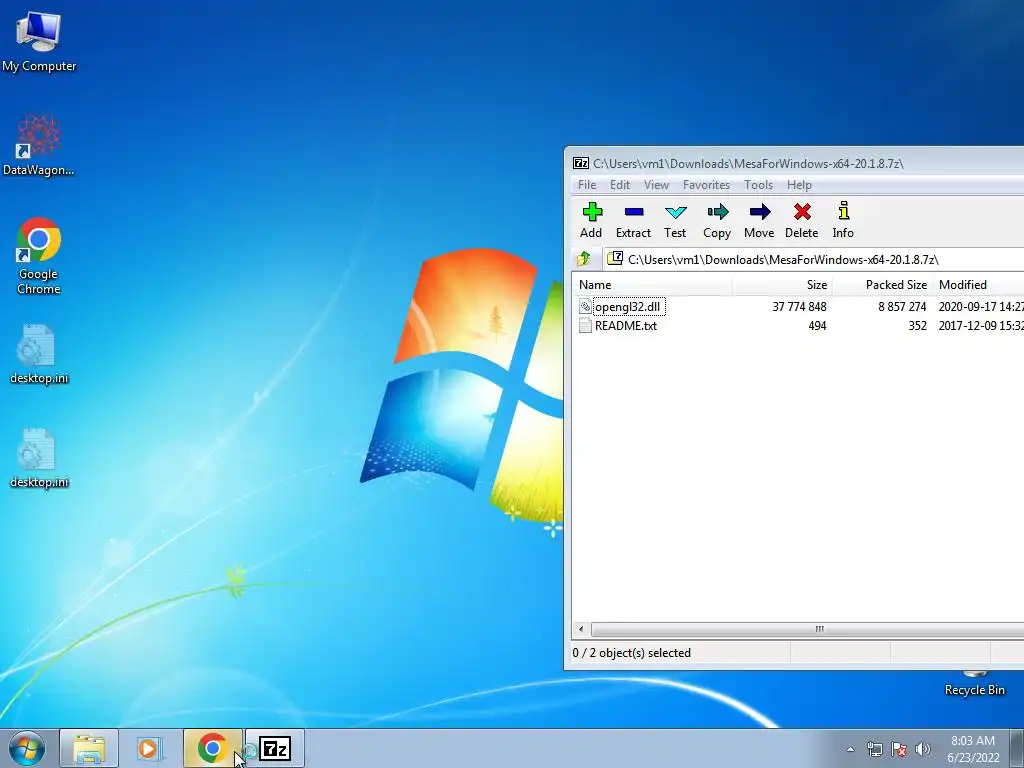1024x768 pixels.
Task: Hit the red Delete icon
Action: (x=801, y=221)
